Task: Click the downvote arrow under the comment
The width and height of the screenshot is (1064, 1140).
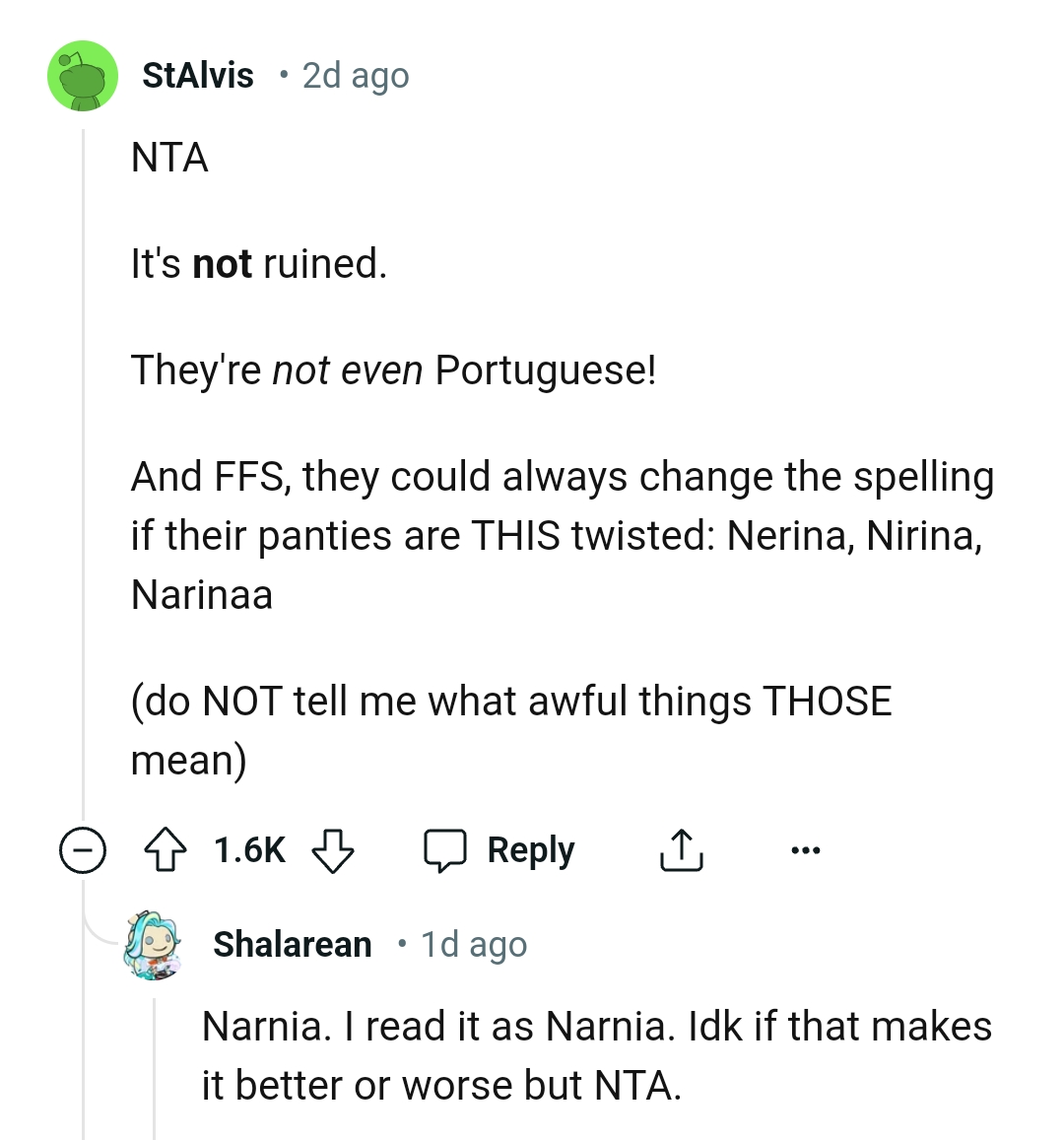Action: [333, 851]
